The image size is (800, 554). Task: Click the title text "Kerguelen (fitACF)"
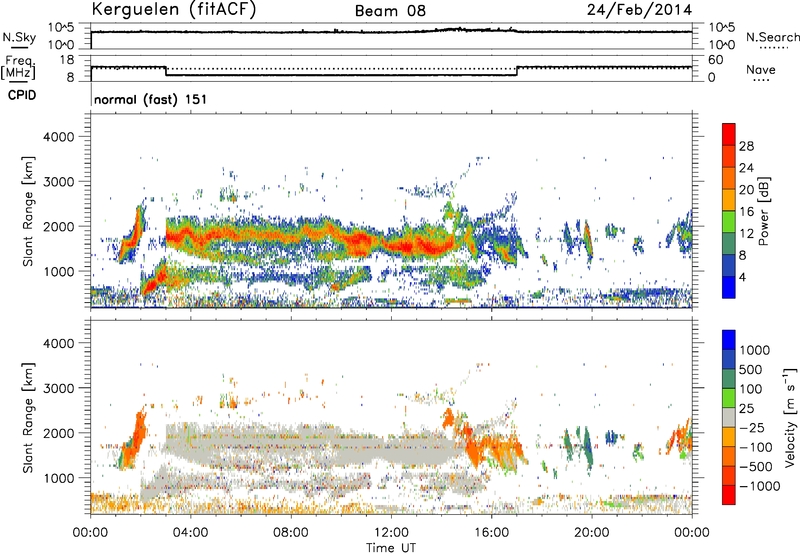tap(173, 9)
